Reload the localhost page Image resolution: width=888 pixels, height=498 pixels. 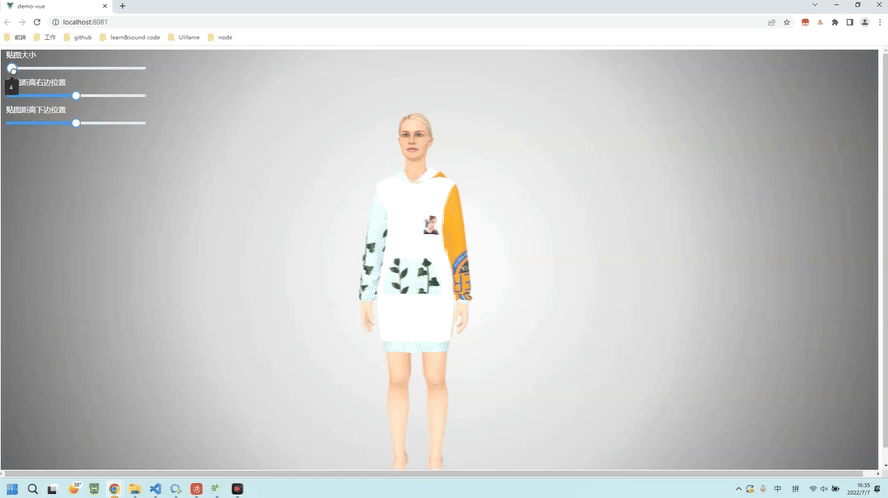[x=37, y=22]
